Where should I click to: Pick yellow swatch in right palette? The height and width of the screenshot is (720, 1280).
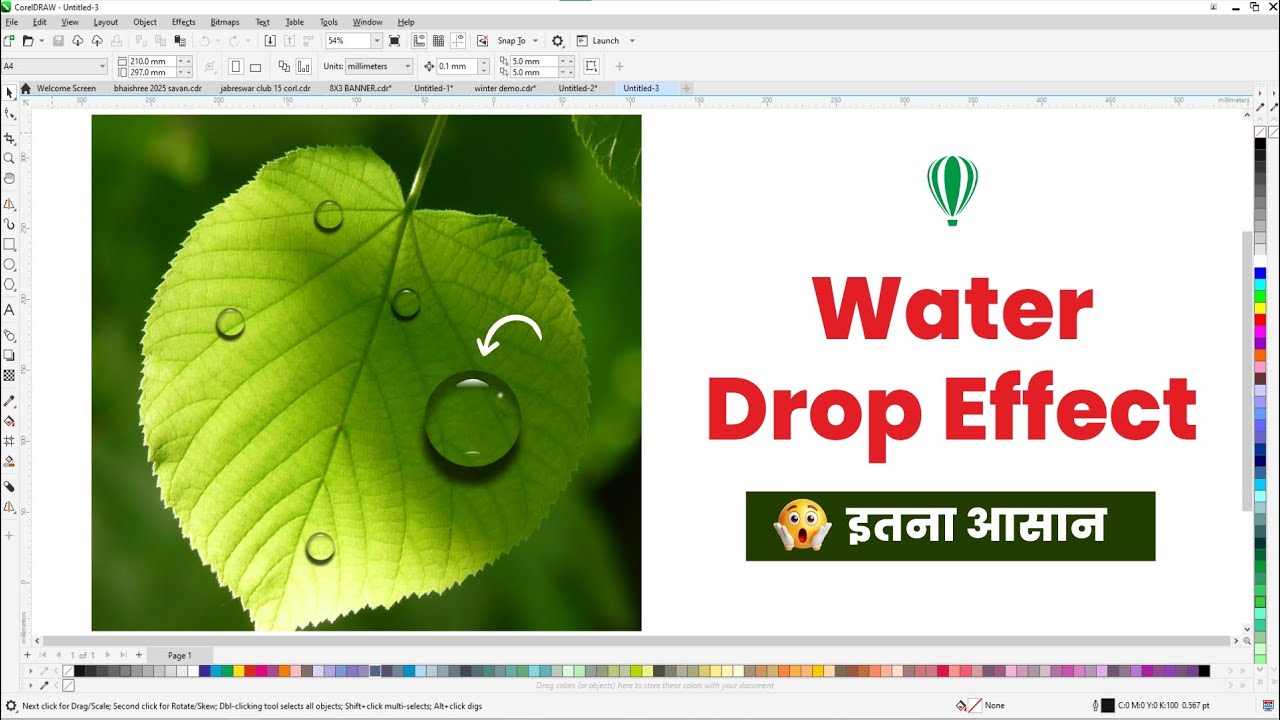click(1260, 308)
